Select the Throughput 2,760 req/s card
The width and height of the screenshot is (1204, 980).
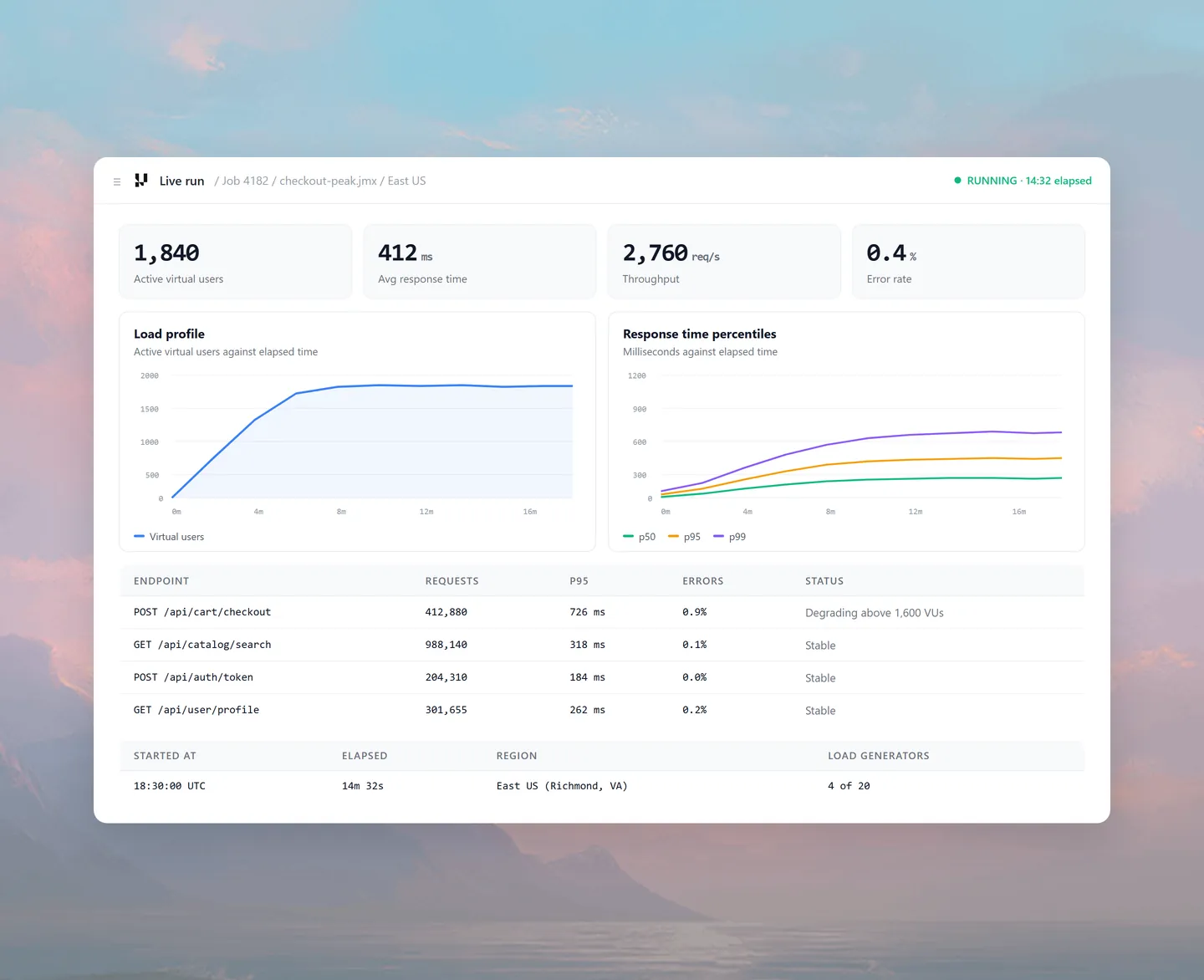tap(724, 262)
